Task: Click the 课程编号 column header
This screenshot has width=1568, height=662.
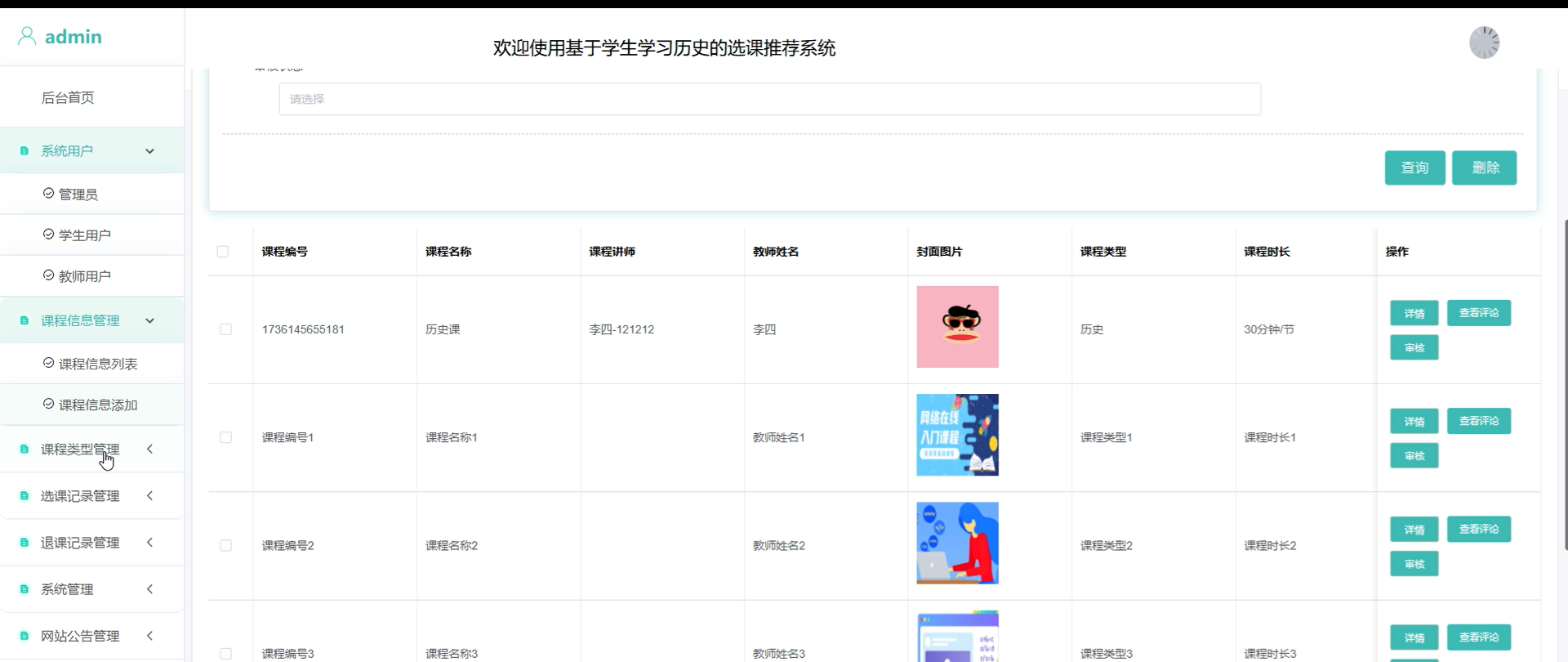Action: click(x=285, y=252)
